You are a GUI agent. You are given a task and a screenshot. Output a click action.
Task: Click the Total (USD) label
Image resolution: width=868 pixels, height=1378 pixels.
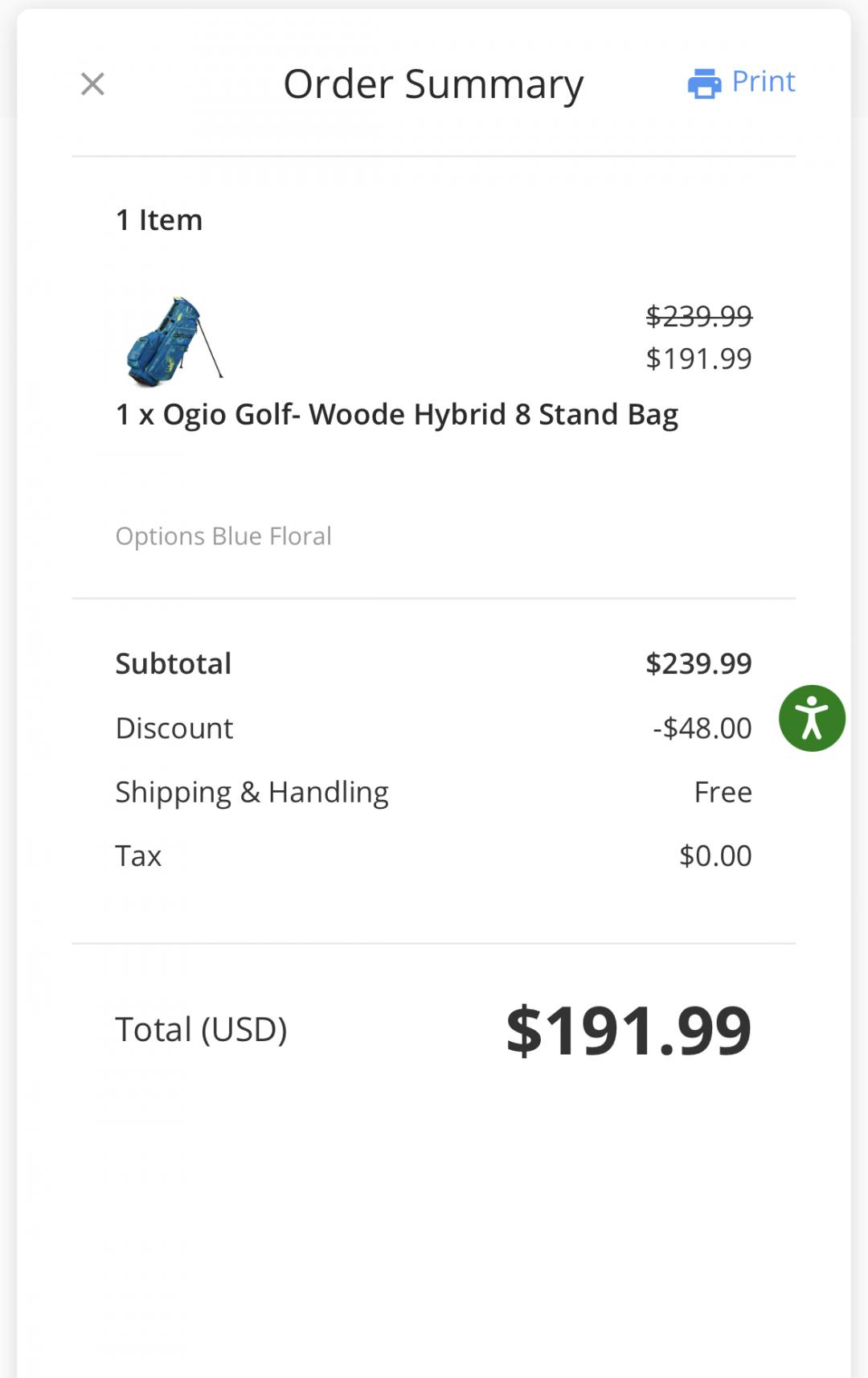pos(201,1029)
